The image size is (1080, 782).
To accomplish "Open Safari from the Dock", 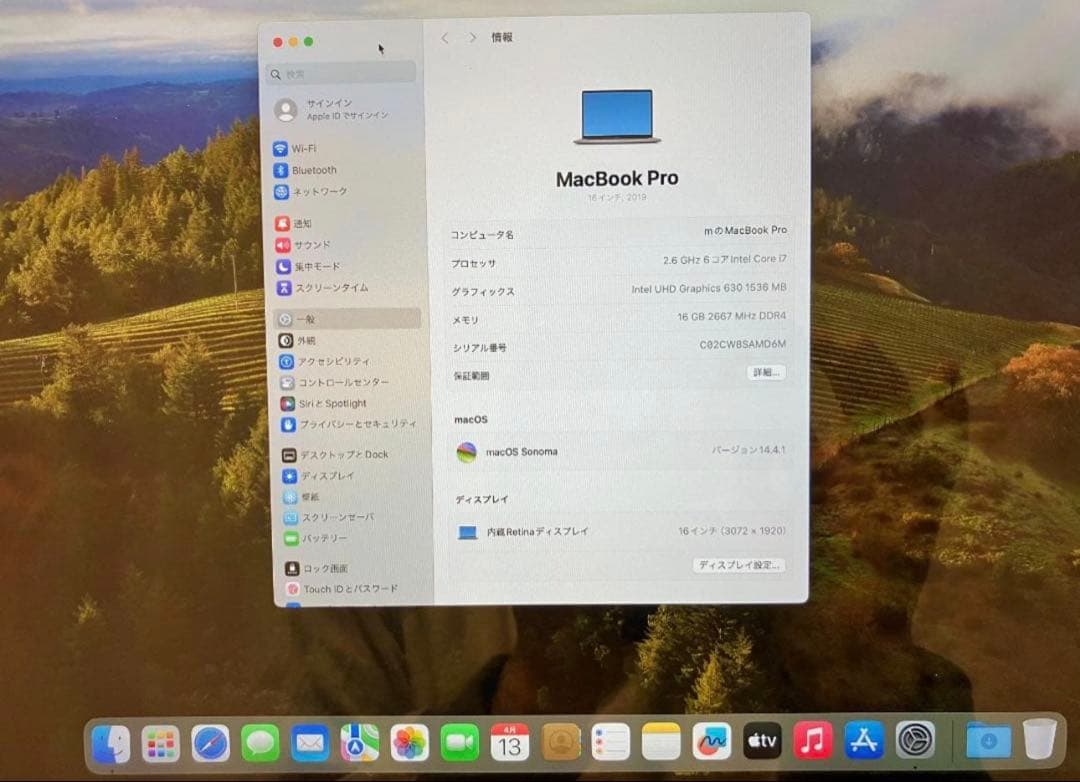I will tap(210, 743).
